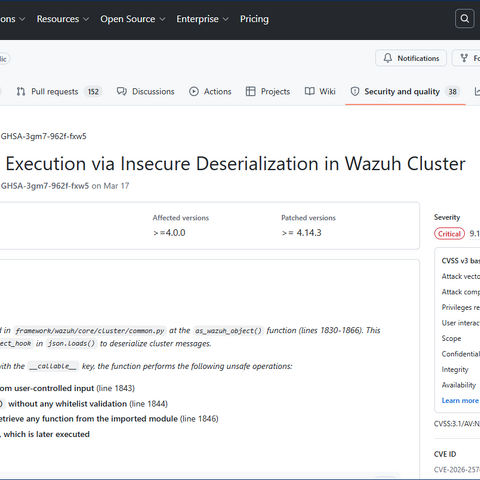Click the Security shield icon

pyautogui.click(x=355, y=91)
